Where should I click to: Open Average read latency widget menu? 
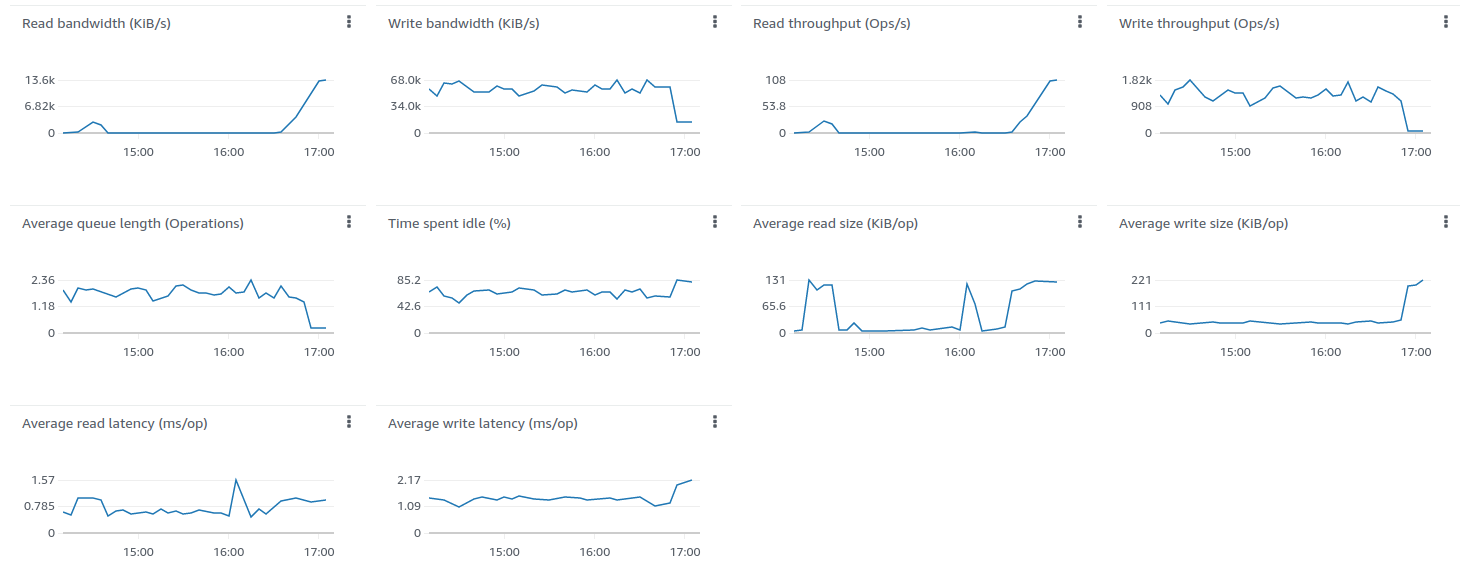[x=349, y=422]
